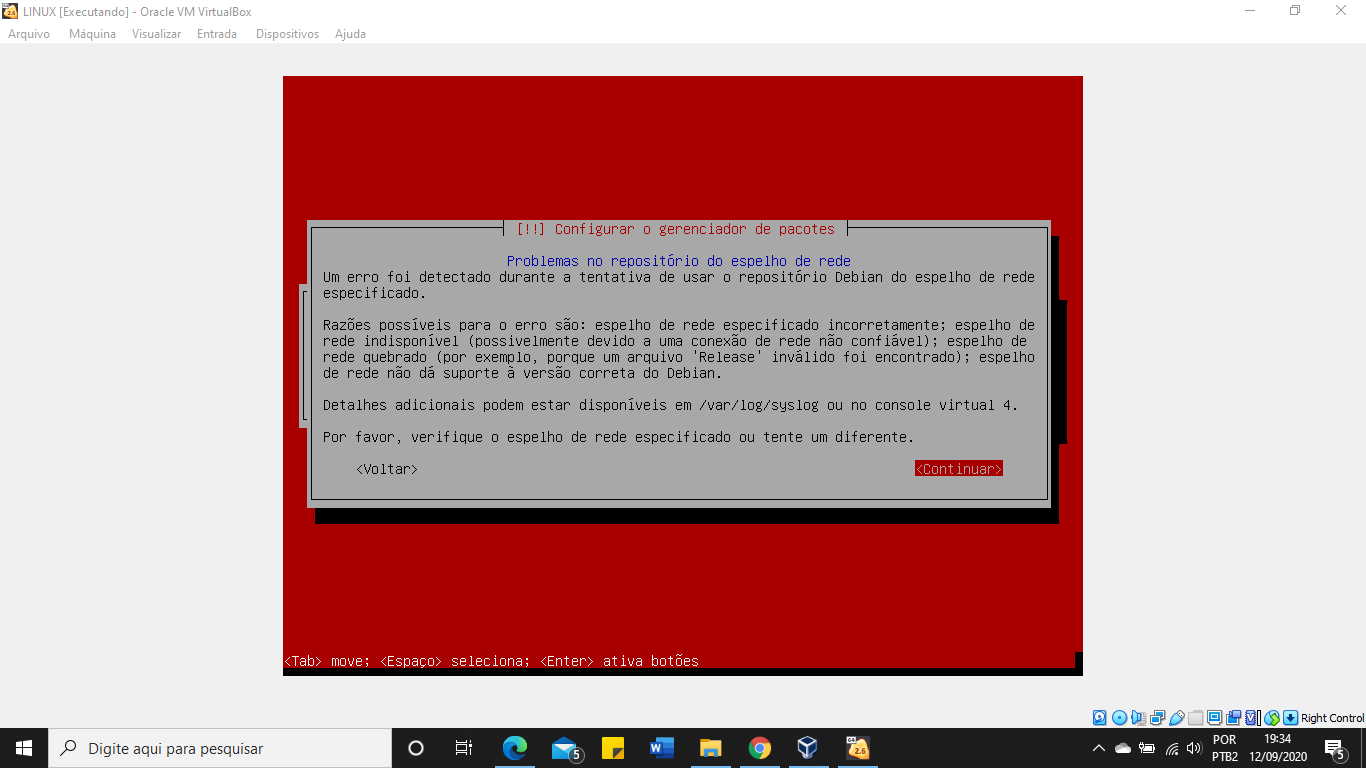1366x768 pixels.
Task: Open the Mail app in taskbar
Action: [x=564, y=748]
